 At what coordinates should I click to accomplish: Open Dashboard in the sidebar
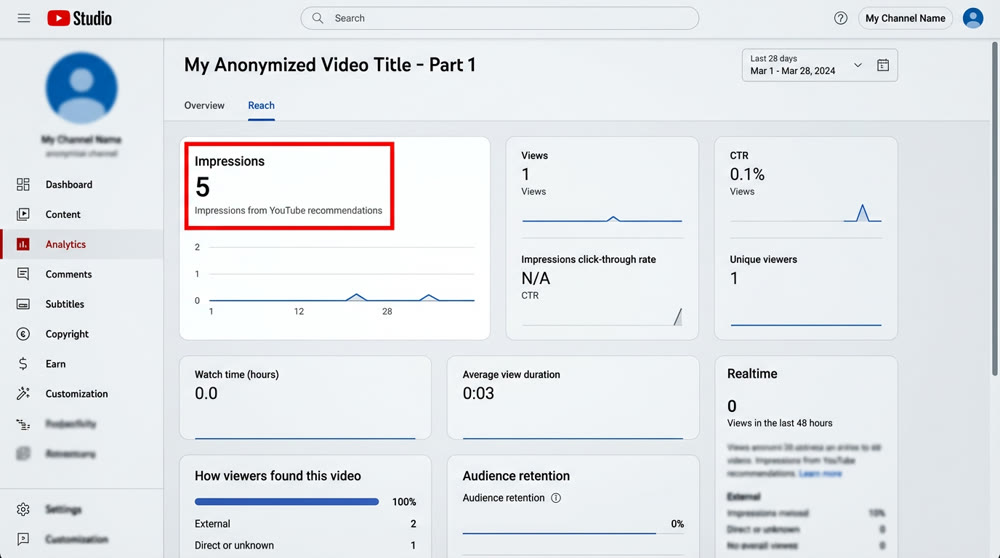69,184
